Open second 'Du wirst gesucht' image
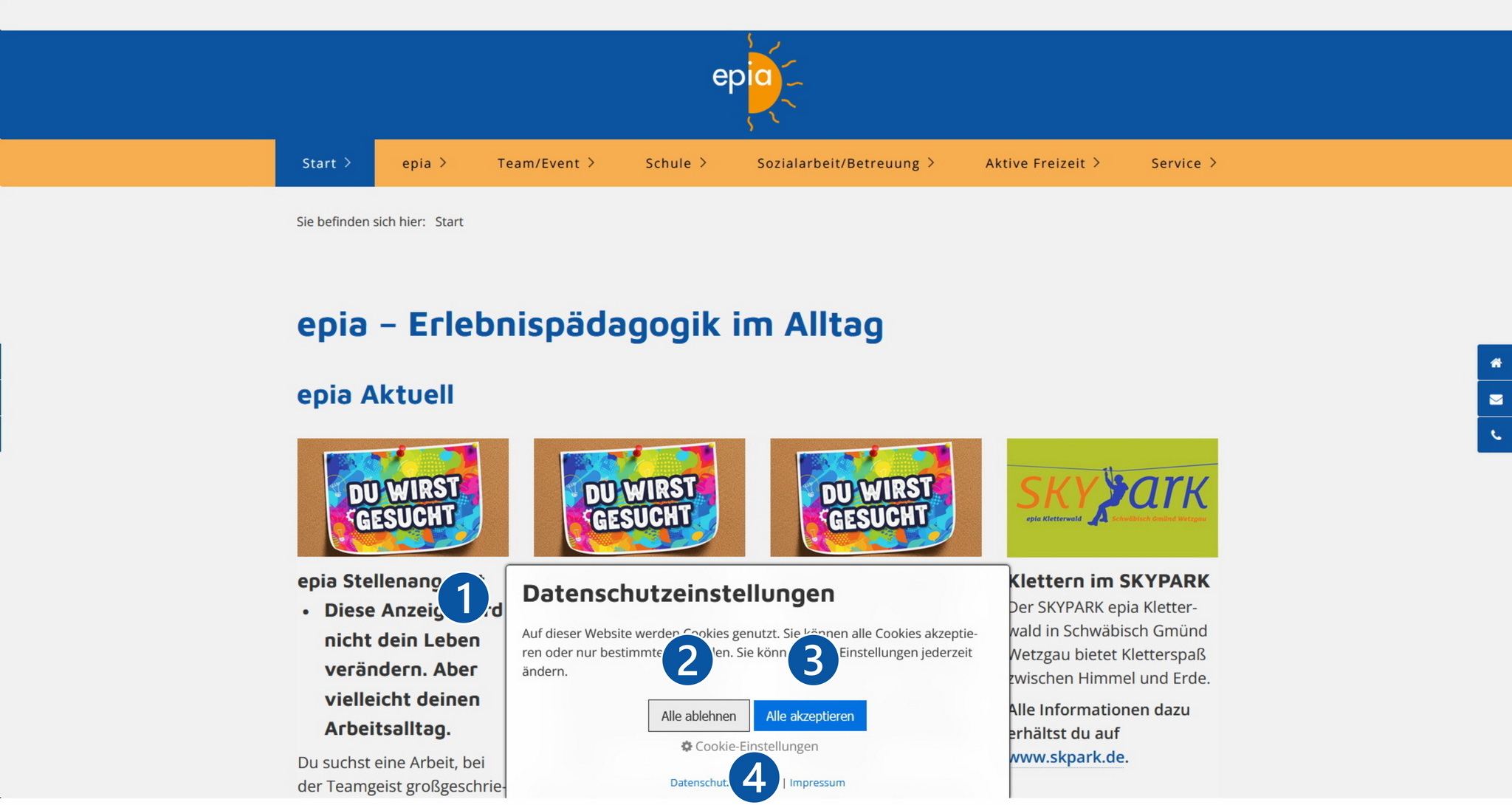1512x805 pixels. [639, 497]
